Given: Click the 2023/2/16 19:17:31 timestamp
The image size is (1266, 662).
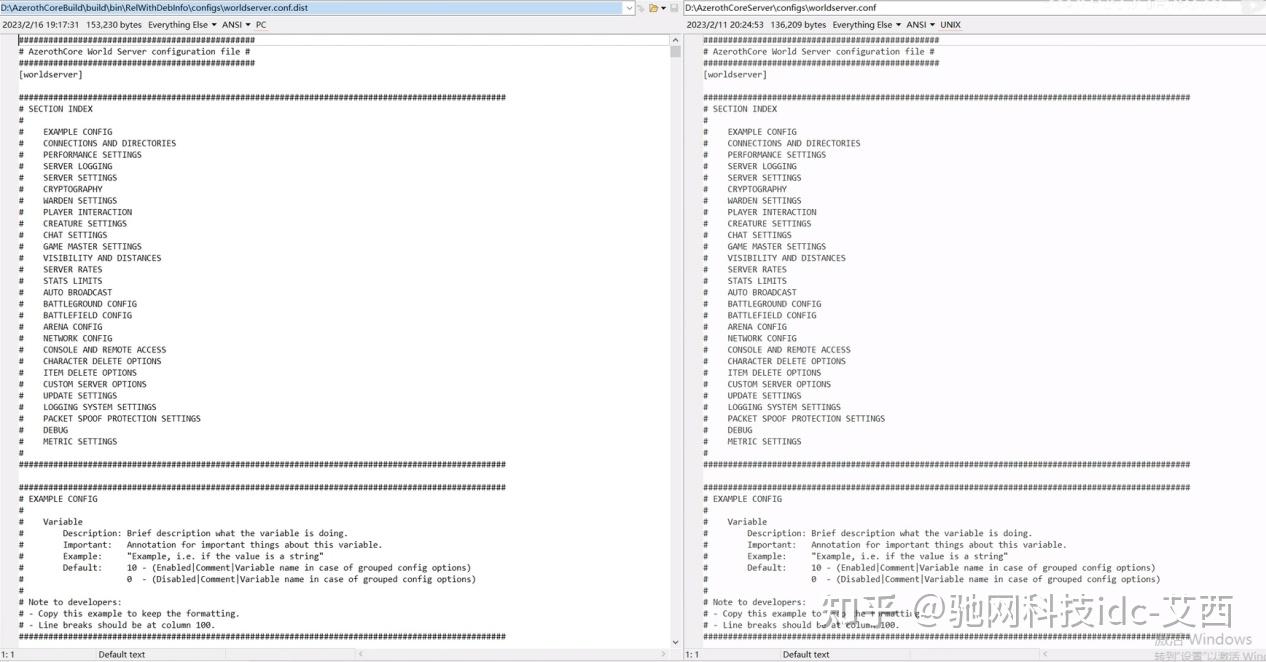Looking at the screenshot, I should [x=41, y=24].
